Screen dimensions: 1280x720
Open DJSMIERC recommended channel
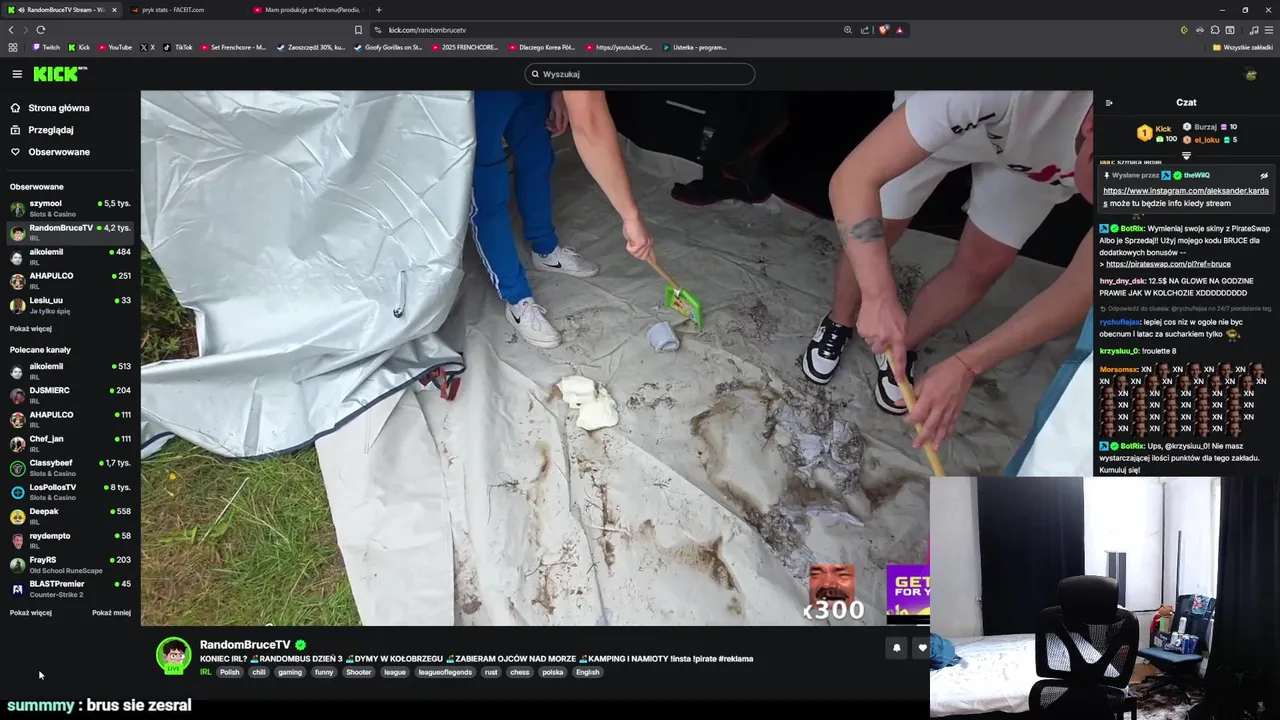[x=70, y=395]
